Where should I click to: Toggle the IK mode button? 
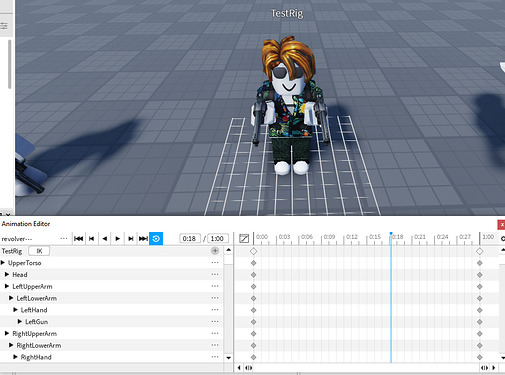(39, 251)
